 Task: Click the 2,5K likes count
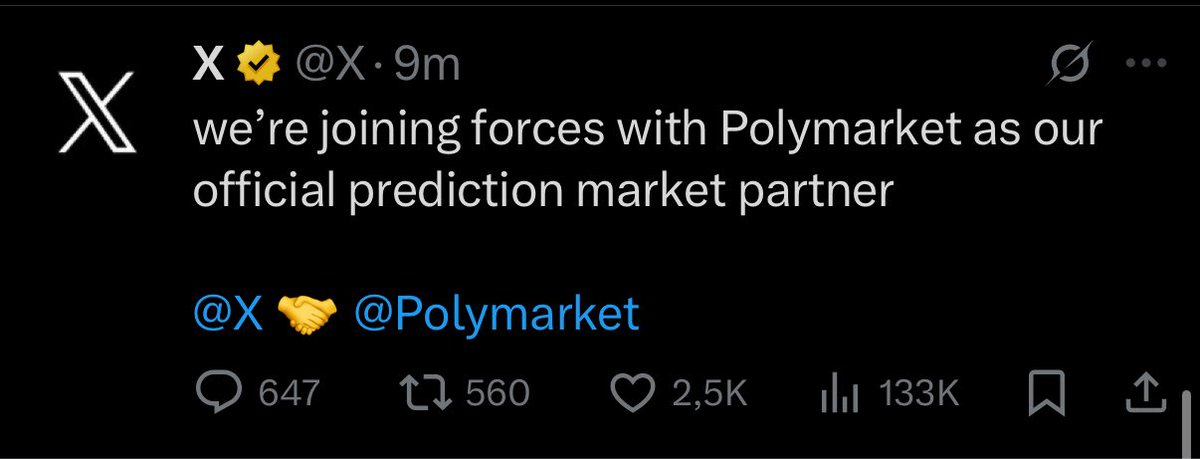pos(709,394)
